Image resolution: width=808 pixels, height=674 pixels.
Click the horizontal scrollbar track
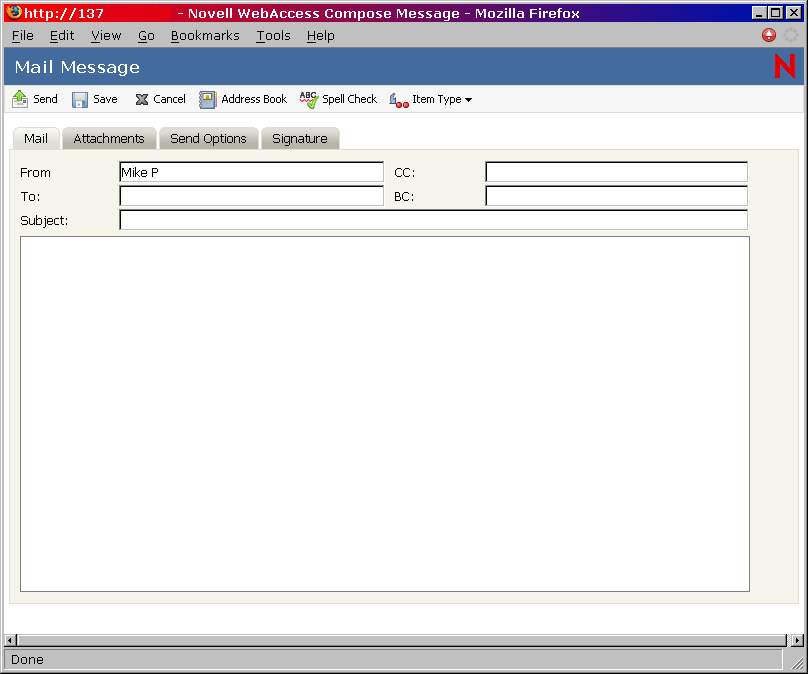pos(402,641)
